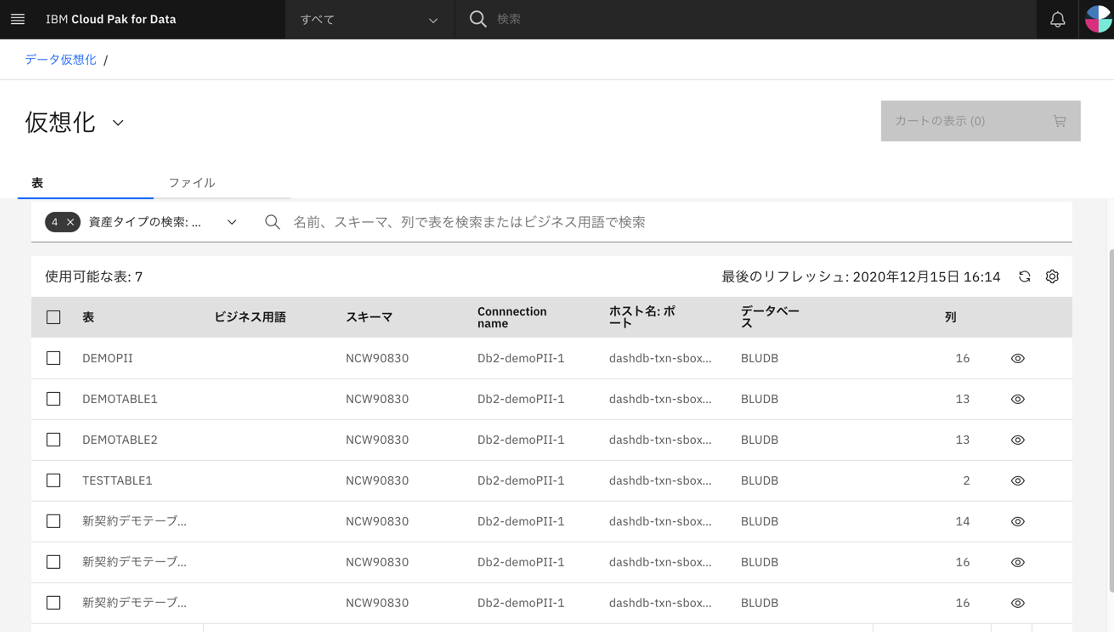Viewport: 1114px width, 632px height.
Task: Check the DEMOPII table row checkbox
Action: pyautogui.click(x=53, y=357)
